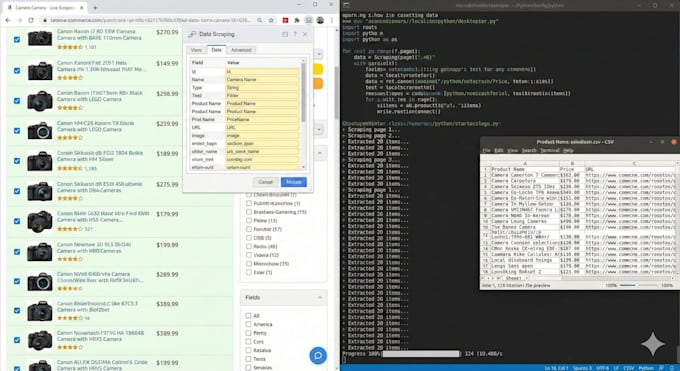Click Cancel in the Data Scraping dialog
Viewport: 680px width, 371px height.
point(265,182)
